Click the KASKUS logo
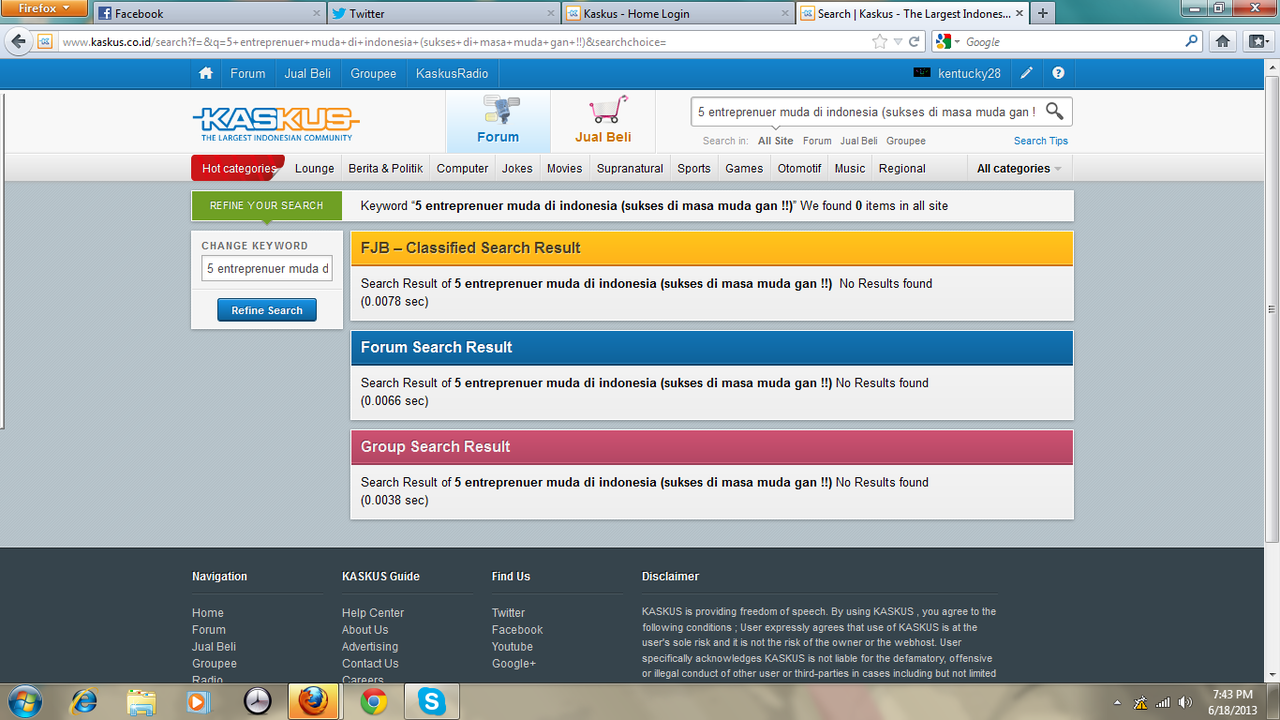The height and width of the screenshot is (720, 1280). (275, 123)
